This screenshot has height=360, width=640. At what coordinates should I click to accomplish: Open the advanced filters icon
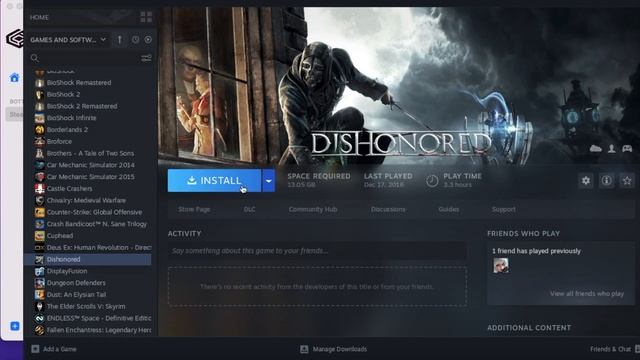146,58
